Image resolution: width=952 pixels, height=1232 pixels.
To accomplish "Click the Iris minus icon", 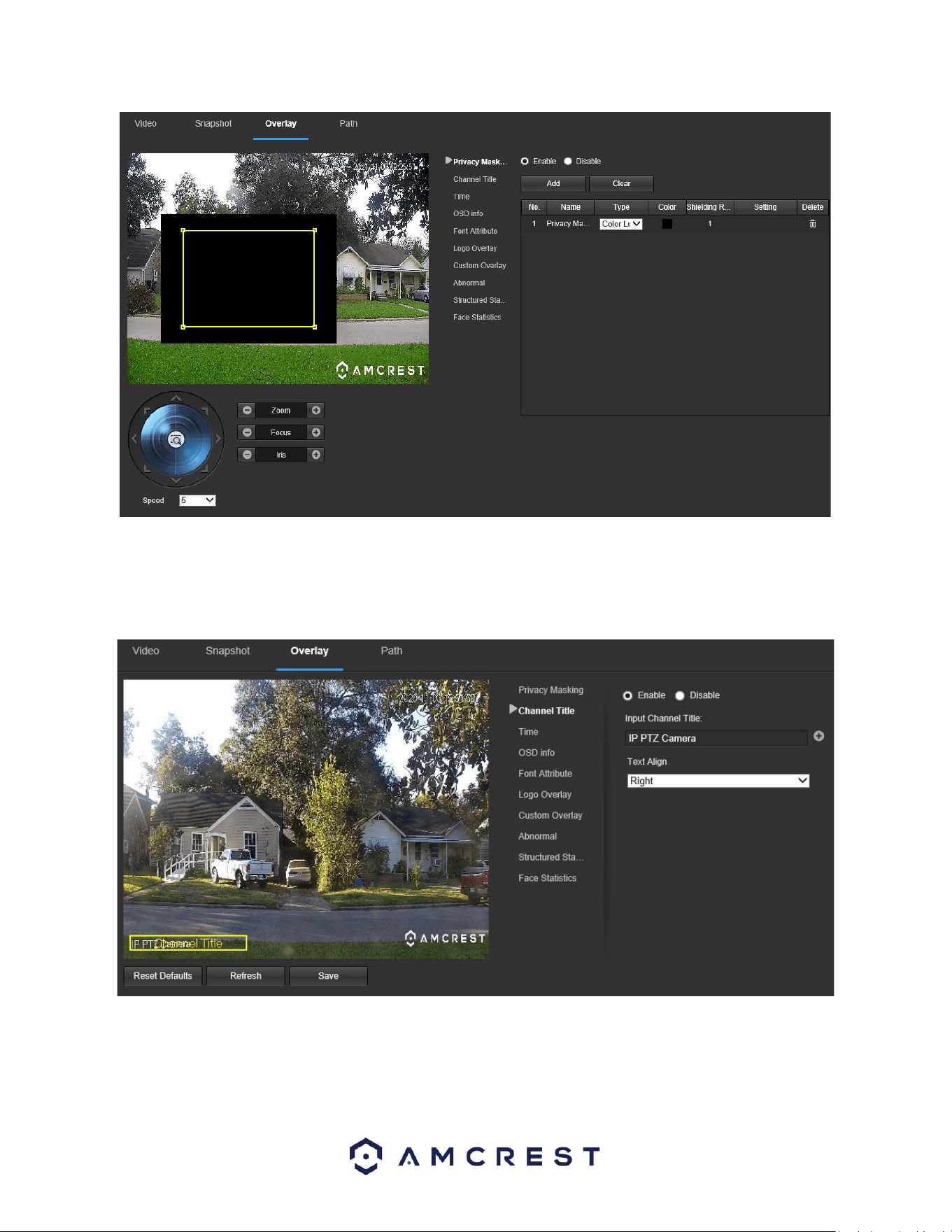I will click(x=247, y=455).
